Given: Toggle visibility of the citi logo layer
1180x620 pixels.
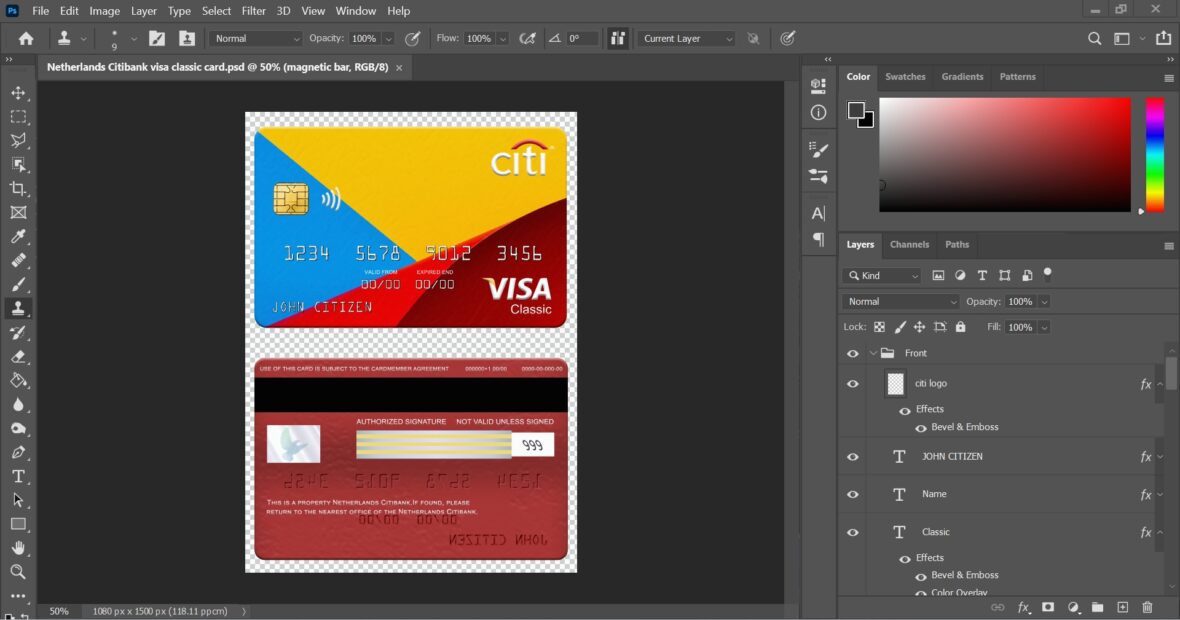Looking at the screenshot, I should (x=853, y=383).
